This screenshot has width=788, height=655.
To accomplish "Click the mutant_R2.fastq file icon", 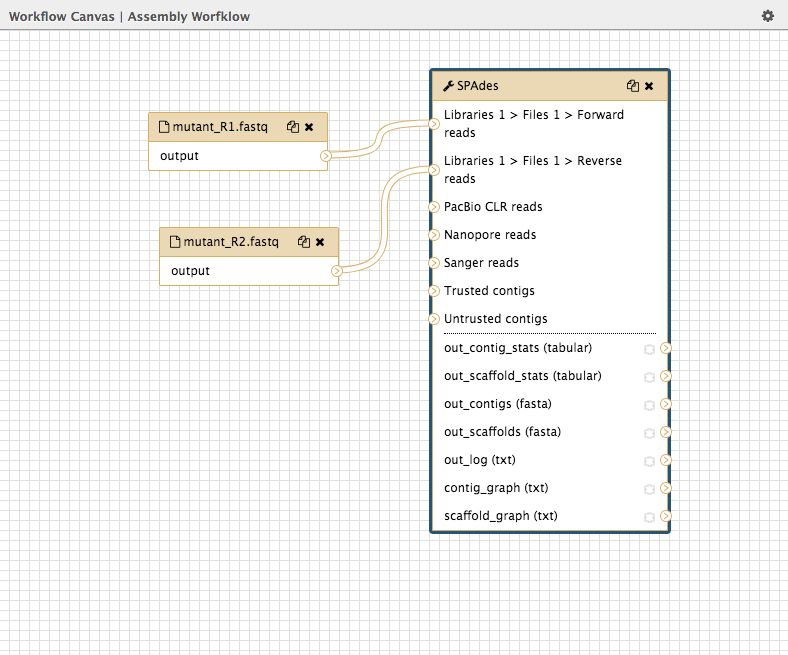I will (x=175, y=242).
